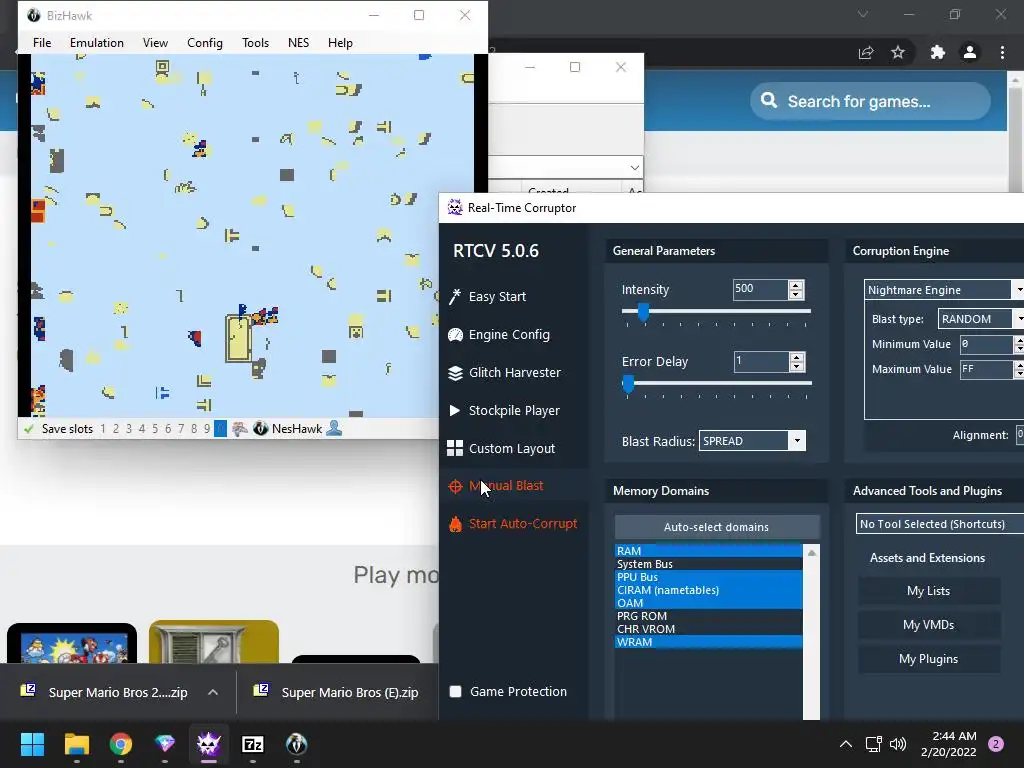Screen dimensions: 1024x768
Task: Click volume icon in system tray
Action: tap(898, 744)
